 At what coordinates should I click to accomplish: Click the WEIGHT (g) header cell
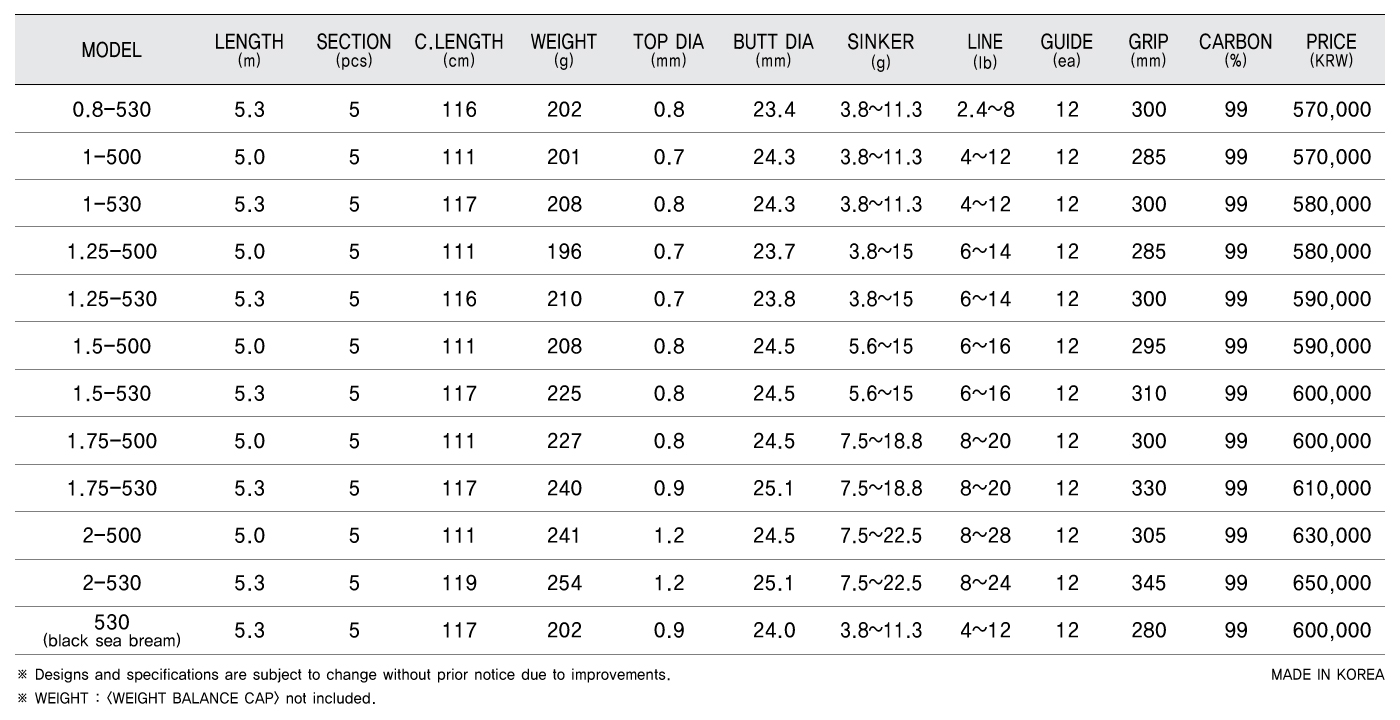coord(563,50)
